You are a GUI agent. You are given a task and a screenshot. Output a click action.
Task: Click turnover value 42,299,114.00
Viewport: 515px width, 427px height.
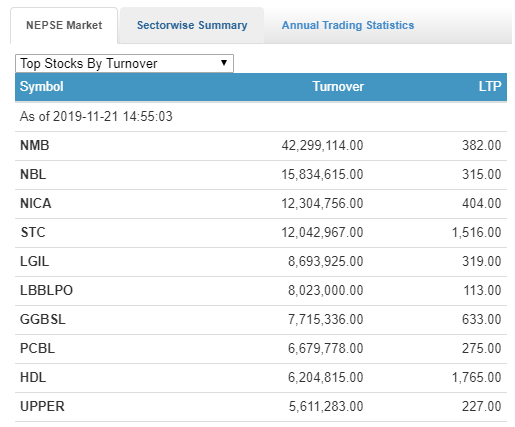(x=322, y=146)
